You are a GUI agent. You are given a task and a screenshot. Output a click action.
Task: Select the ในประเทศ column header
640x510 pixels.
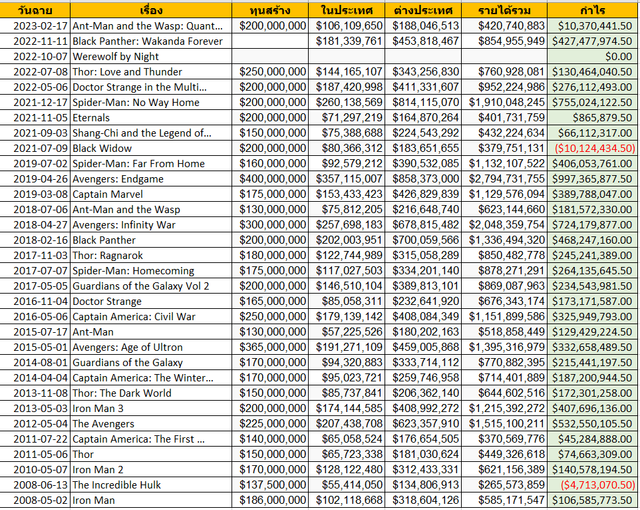pos(347,10)
